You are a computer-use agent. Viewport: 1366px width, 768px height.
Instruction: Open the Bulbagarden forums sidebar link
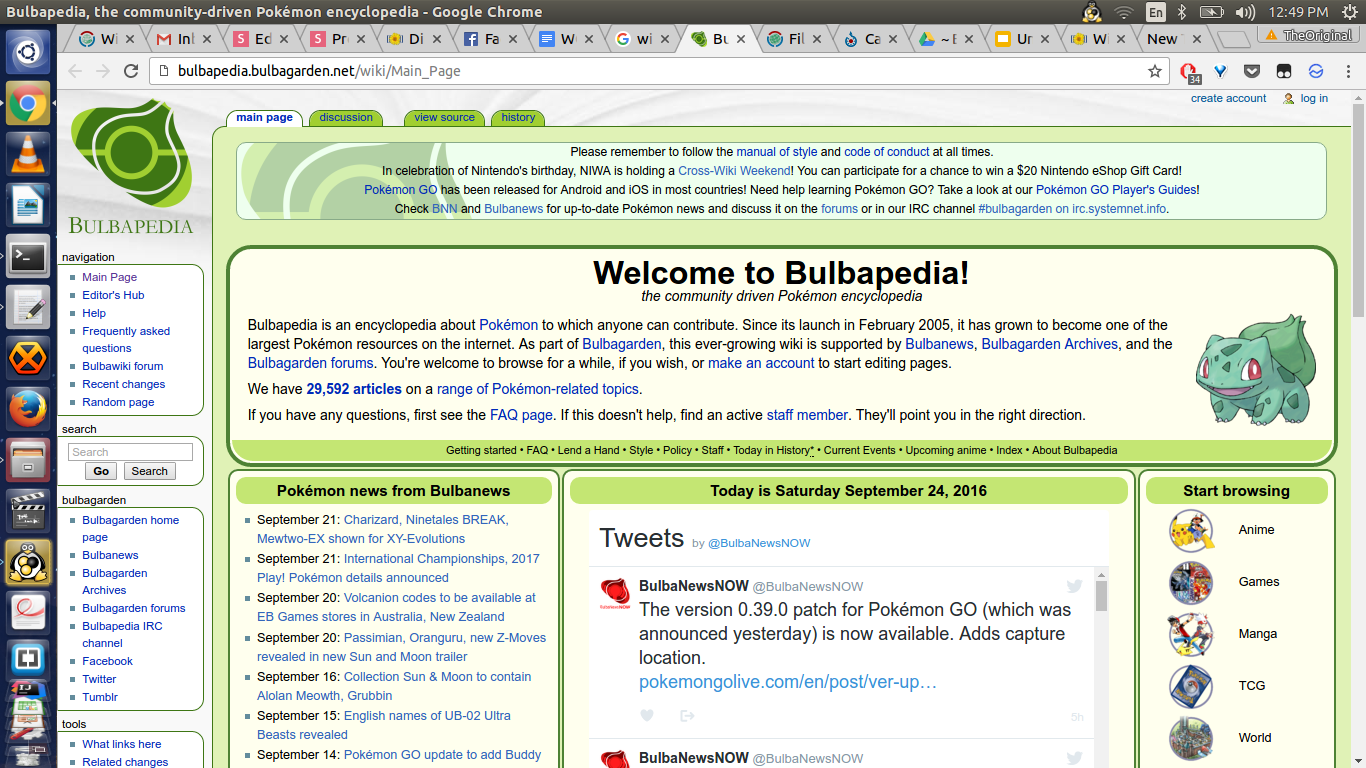click(x=134, y=608)
